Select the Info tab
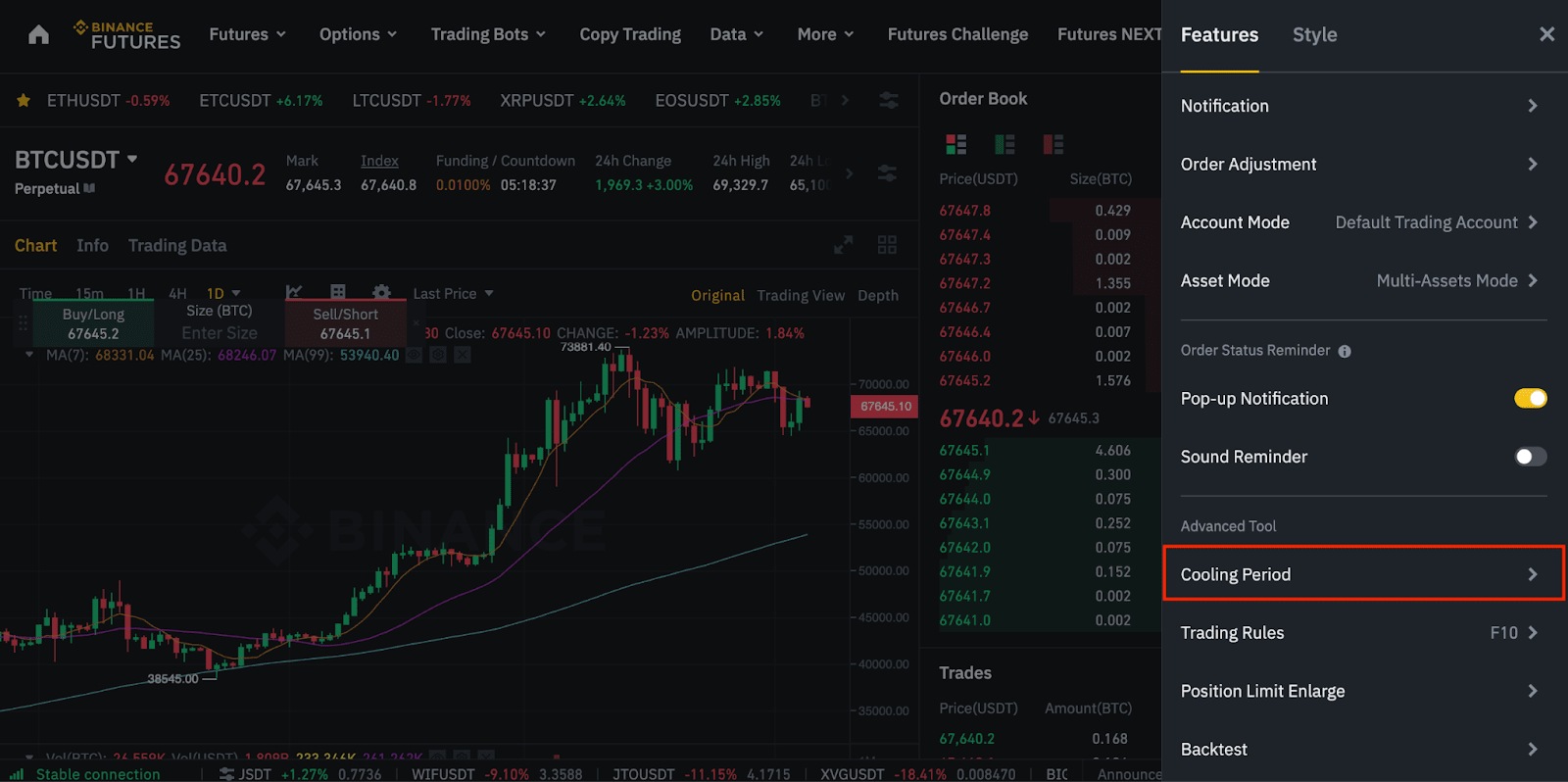The width and height of the screenshot is (1568, 782). (x=92, y=245)
